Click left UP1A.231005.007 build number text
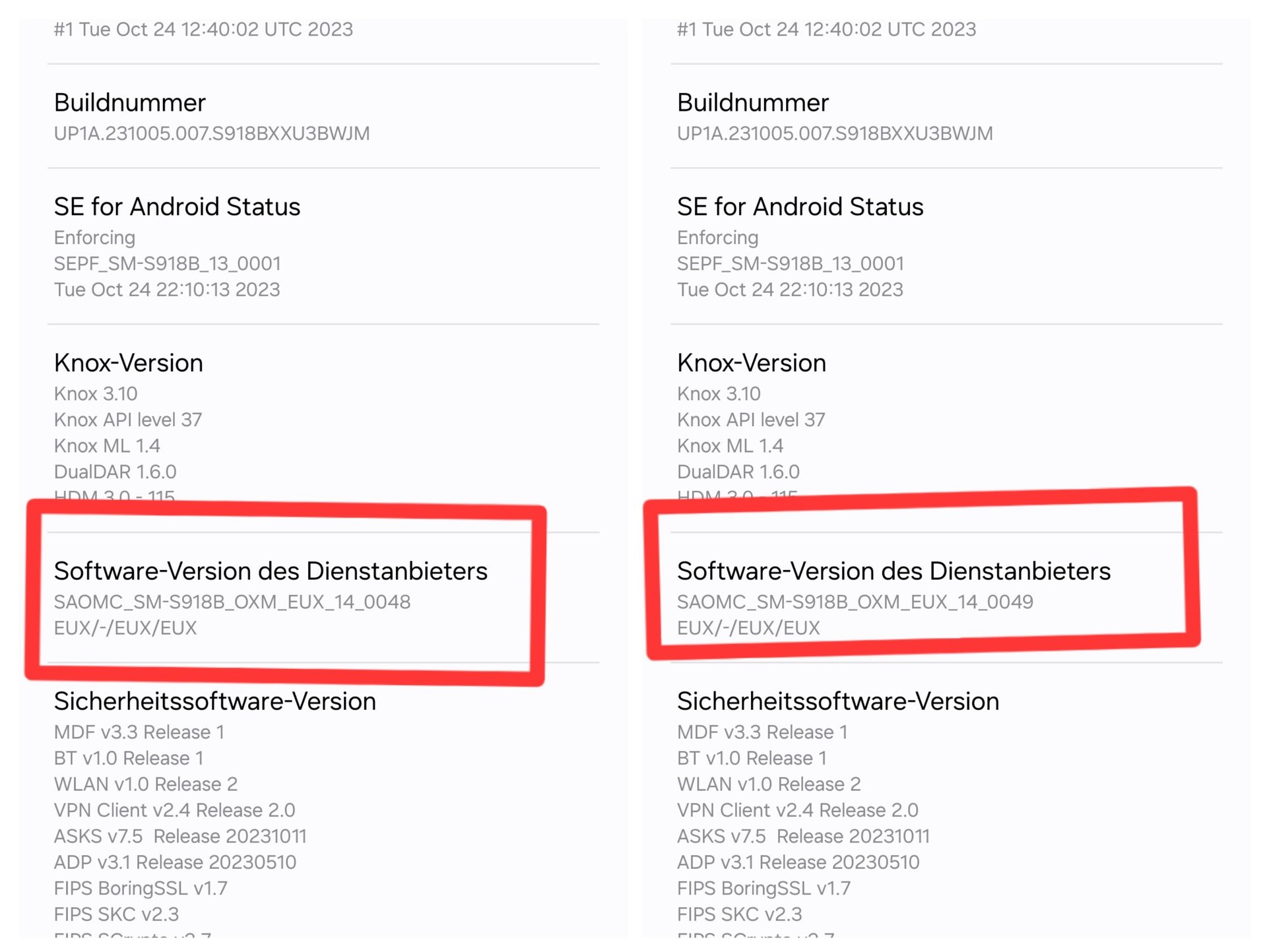The image size is (1267, 952). (212, 133)
